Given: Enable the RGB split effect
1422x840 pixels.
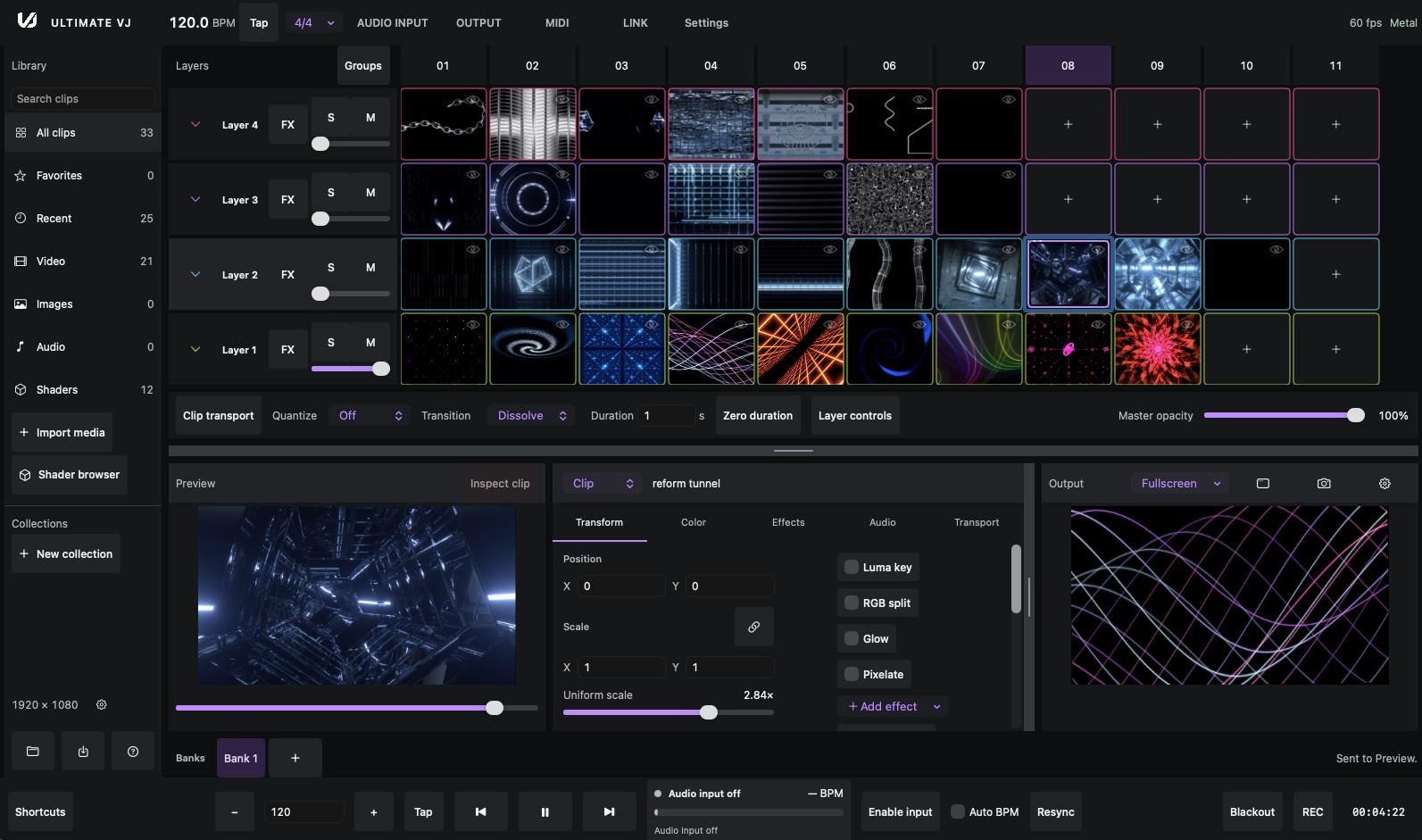Looking at the screenshot, I should [x=852, y=603].
